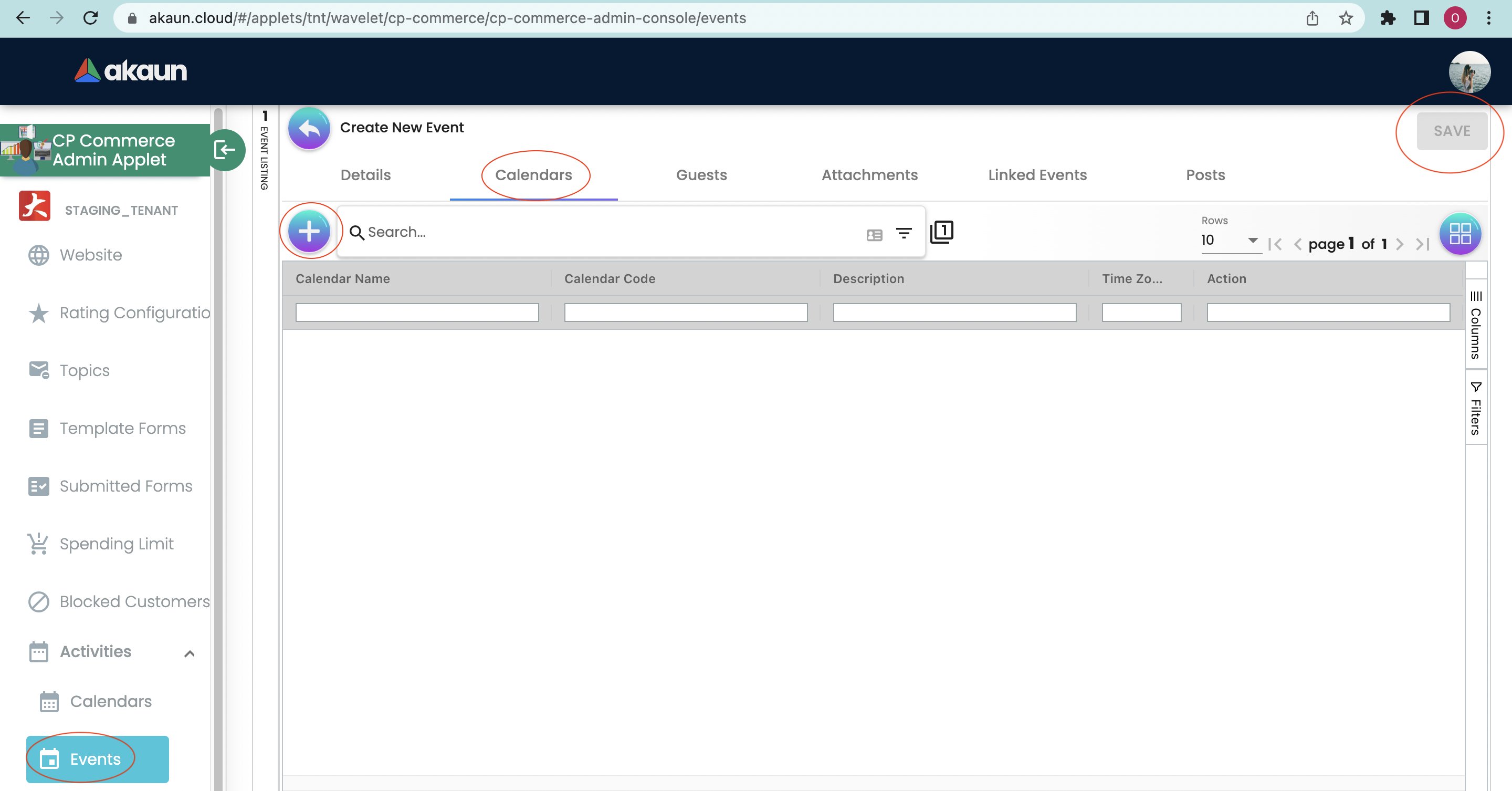Image resolution: width=1512 pixels, height=791 pixels.
Task: Toggle the Filters side panel
Action: coord(1475,409)
